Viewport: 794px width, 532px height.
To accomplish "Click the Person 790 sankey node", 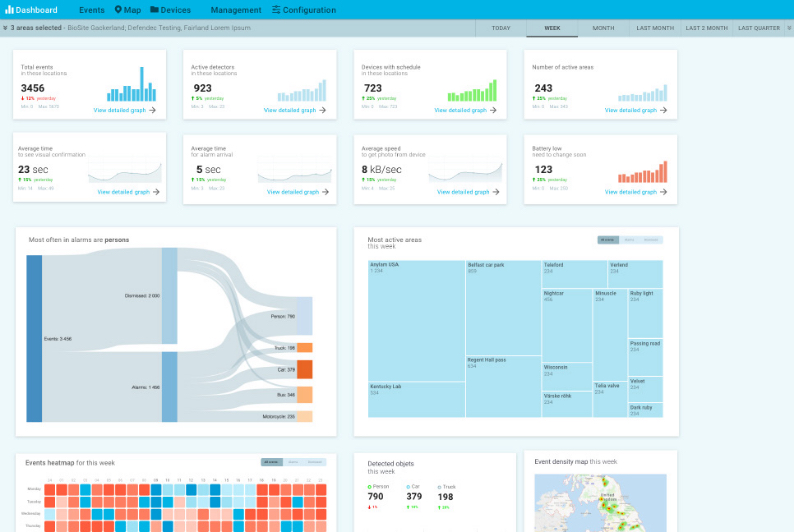I will coord(304,316).
